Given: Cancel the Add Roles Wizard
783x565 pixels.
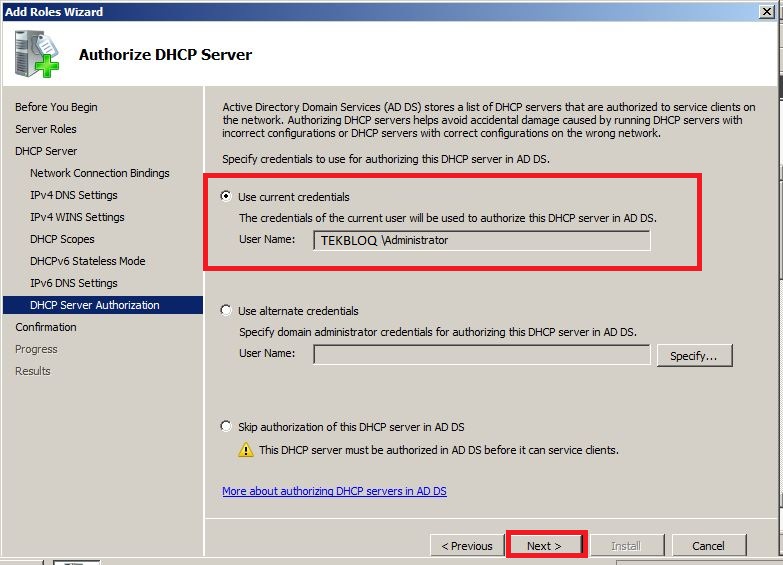Looking at the screenshot, I should coord(709,546).
